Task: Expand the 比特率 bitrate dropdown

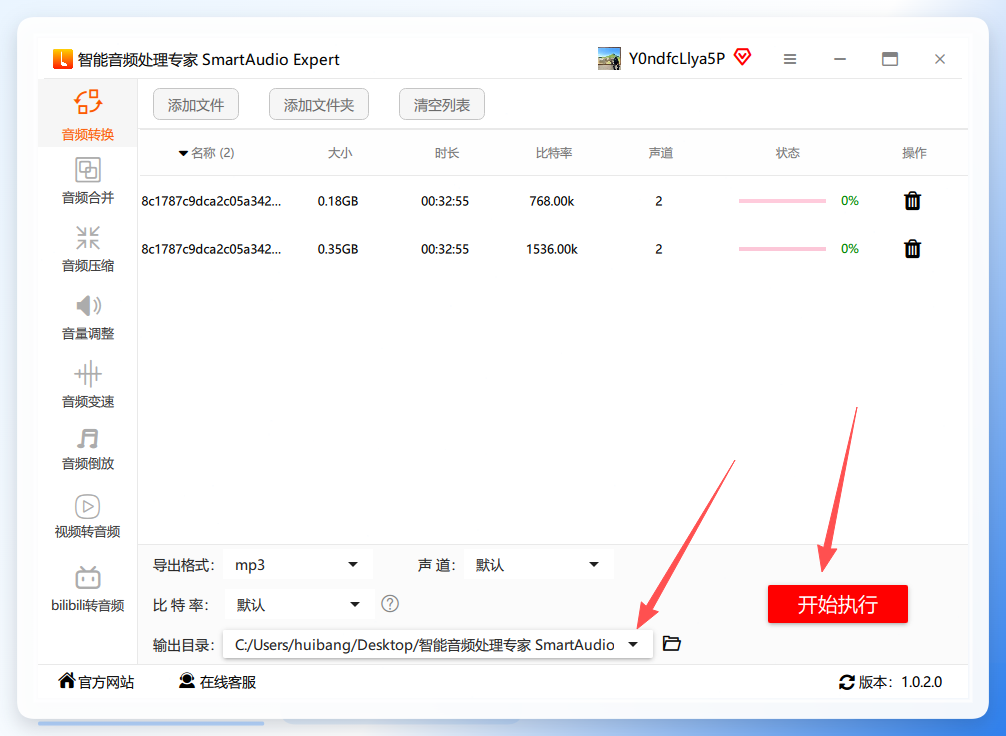Action: click(298, 604)
